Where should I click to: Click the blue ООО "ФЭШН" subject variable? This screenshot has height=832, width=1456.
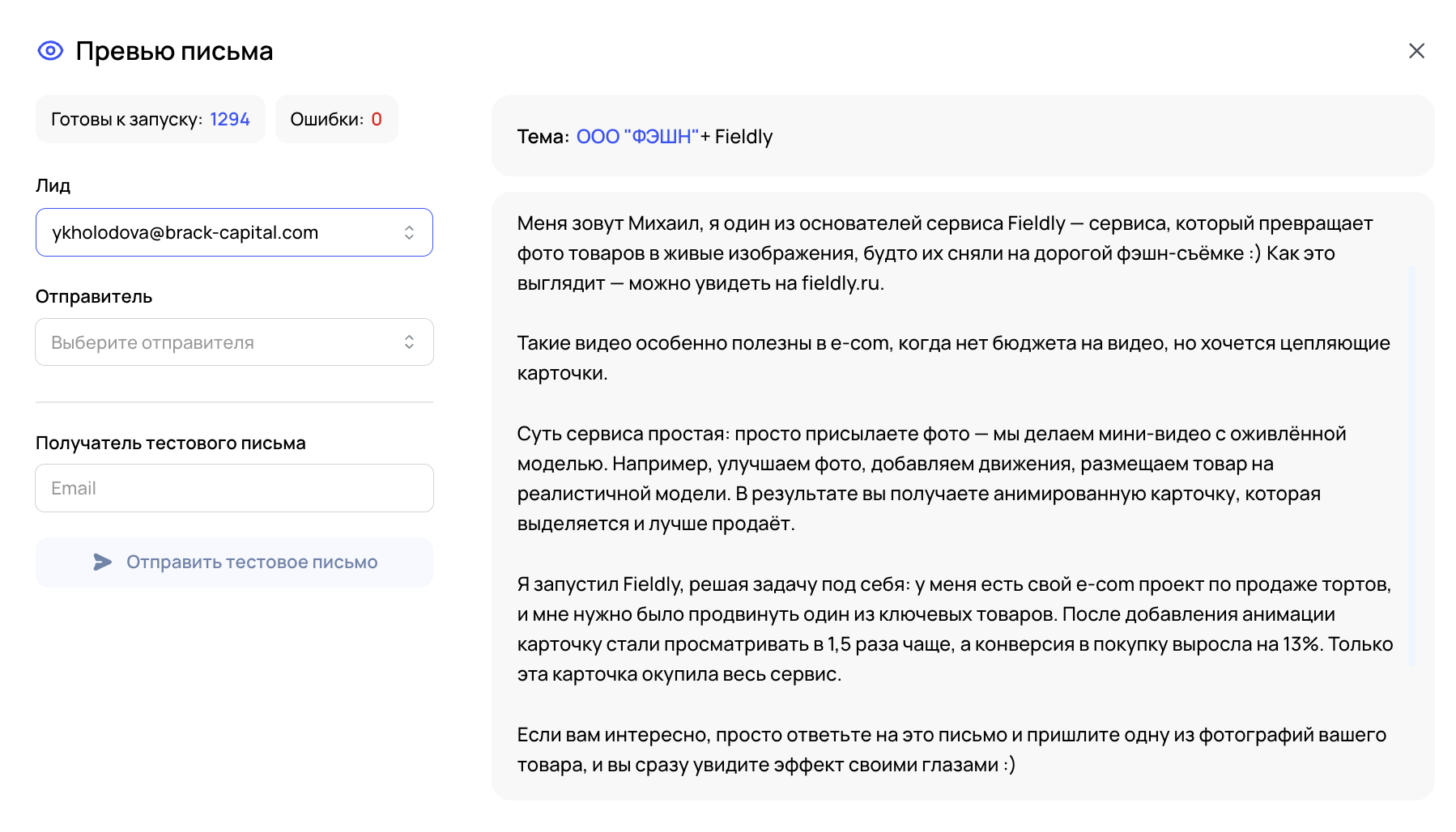tap(637, 137)
